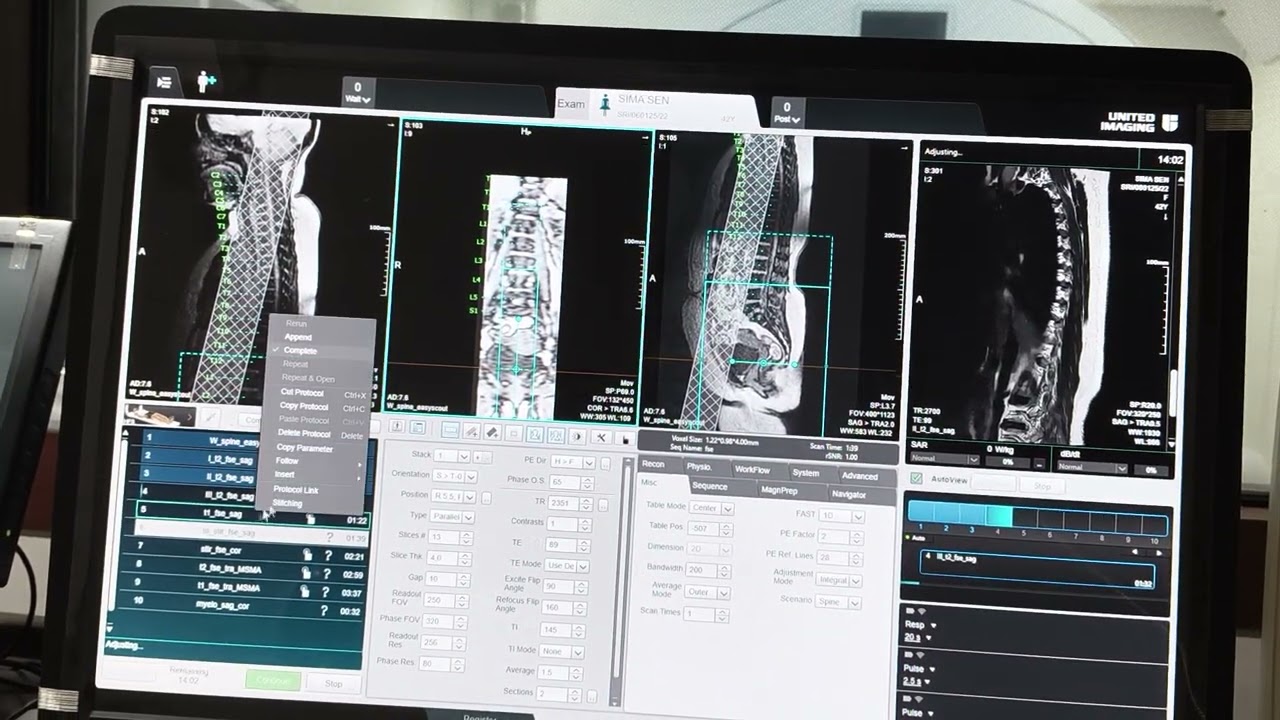This screenshot has width=1280, height=720.
Task: Choose Delete Protocol in the context menu
Action: coord(304,434)
